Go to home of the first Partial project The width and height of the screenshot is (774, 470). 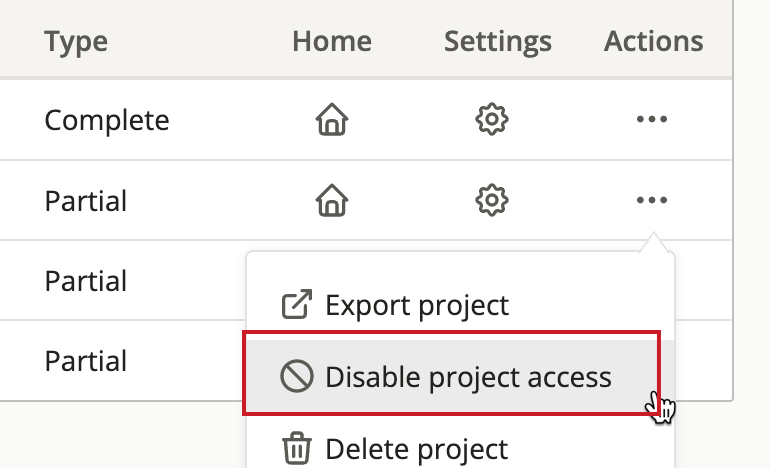[332, 200]
